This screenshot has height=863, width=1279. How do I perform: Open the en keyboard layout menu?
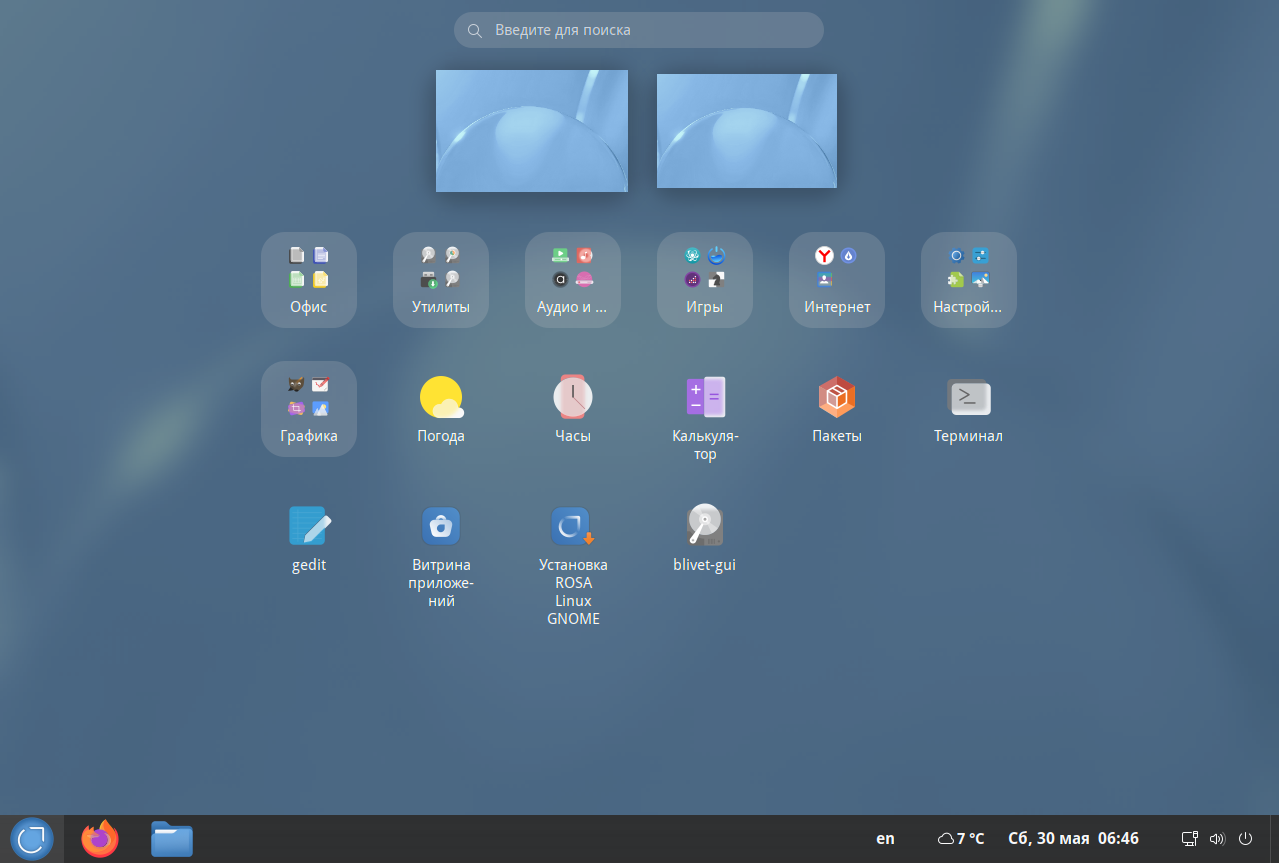tap(885, 839)
